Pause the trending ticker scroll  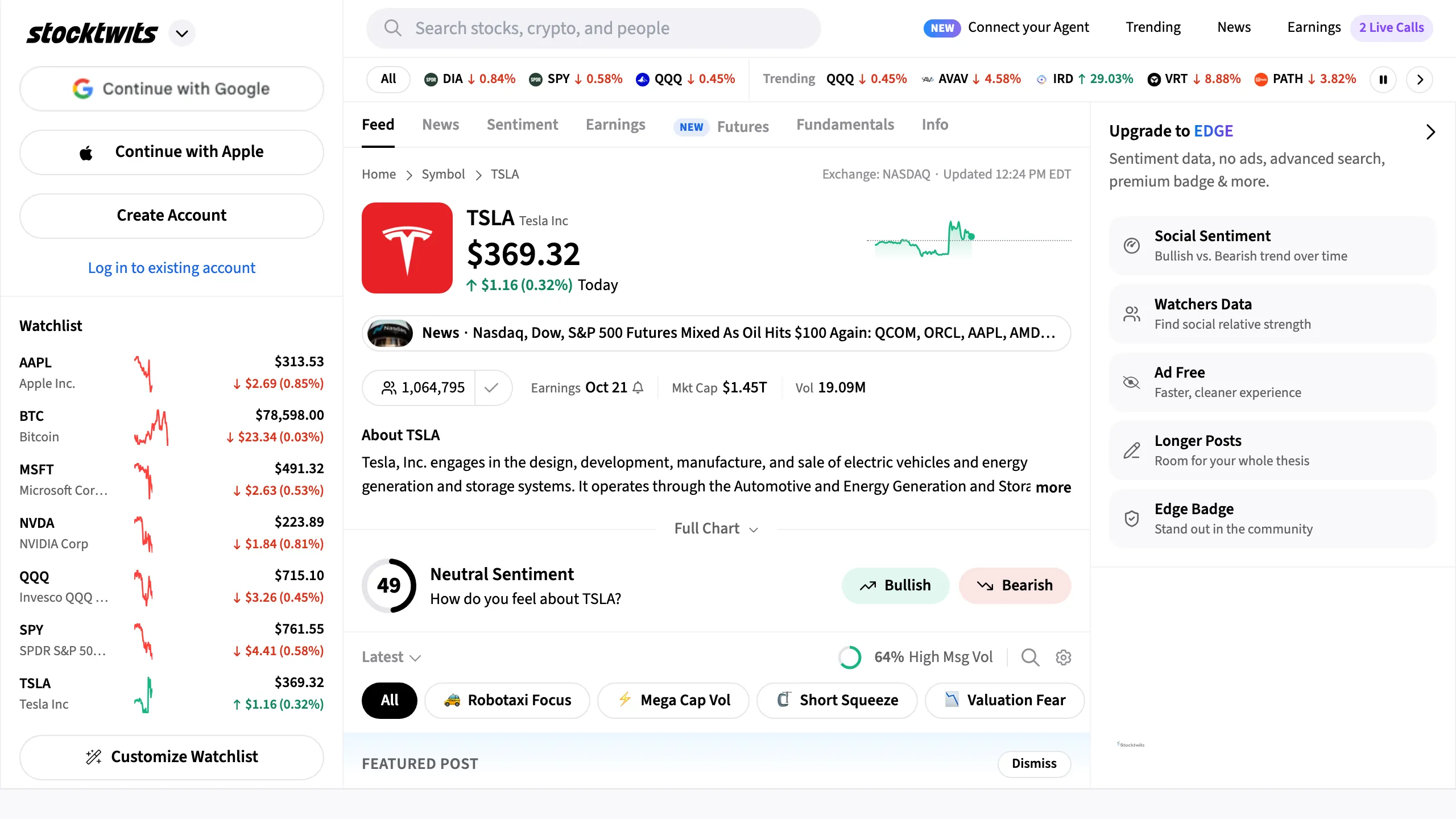1383,79
